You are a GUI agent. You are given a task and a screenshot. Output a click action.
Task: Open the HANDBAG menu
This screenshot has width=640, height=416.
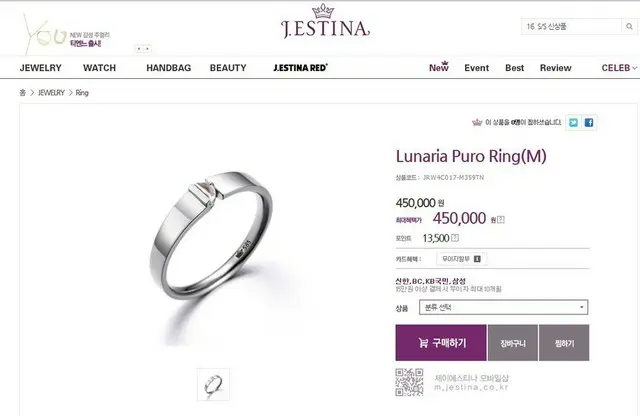point(169,68)
